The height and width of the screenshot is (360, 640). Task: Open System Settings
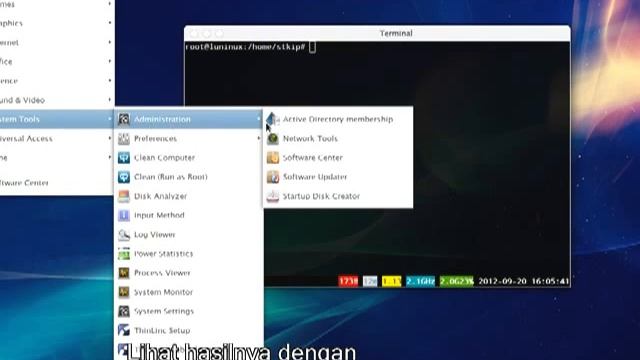[189, 311]
